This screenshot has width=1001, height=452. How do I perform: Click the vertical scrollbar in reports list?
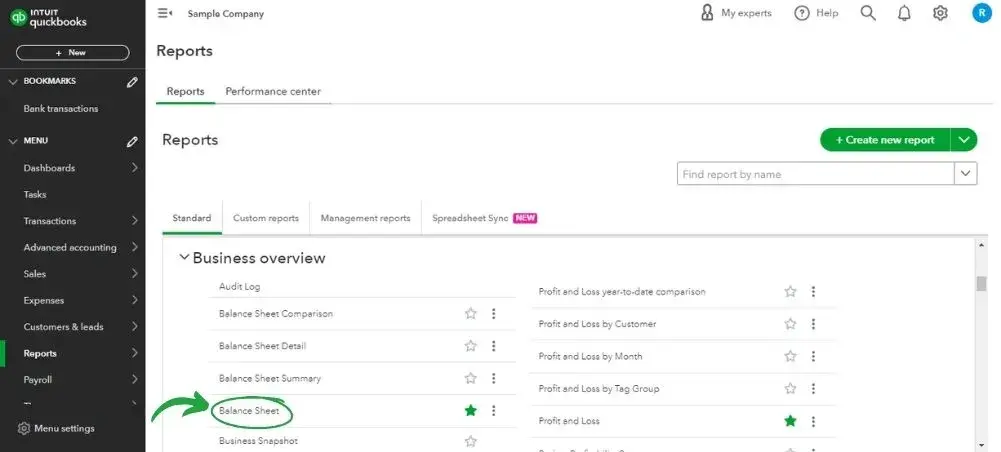[x=981, y=284]
